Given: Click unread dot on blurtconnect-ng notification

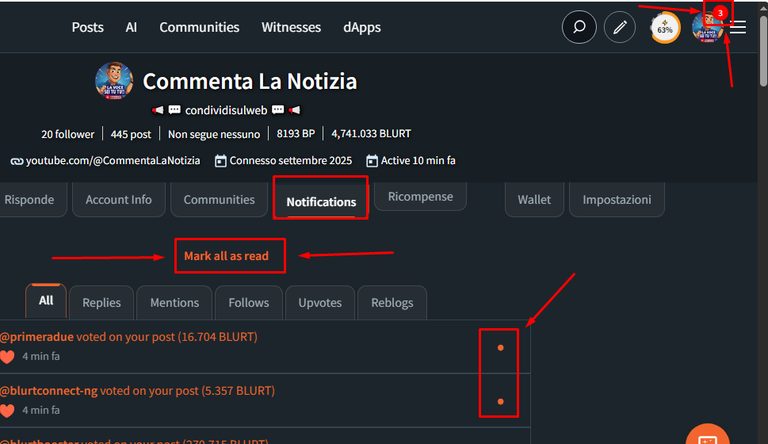Looking at the screenshot, I should [500, 402].
